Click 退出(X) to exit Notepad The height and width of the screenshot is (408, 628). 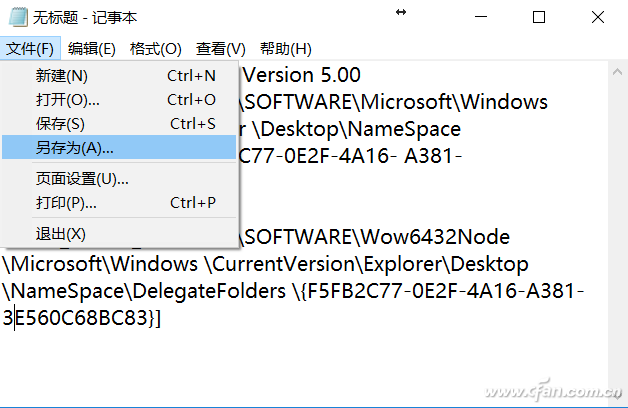[61, 233]
